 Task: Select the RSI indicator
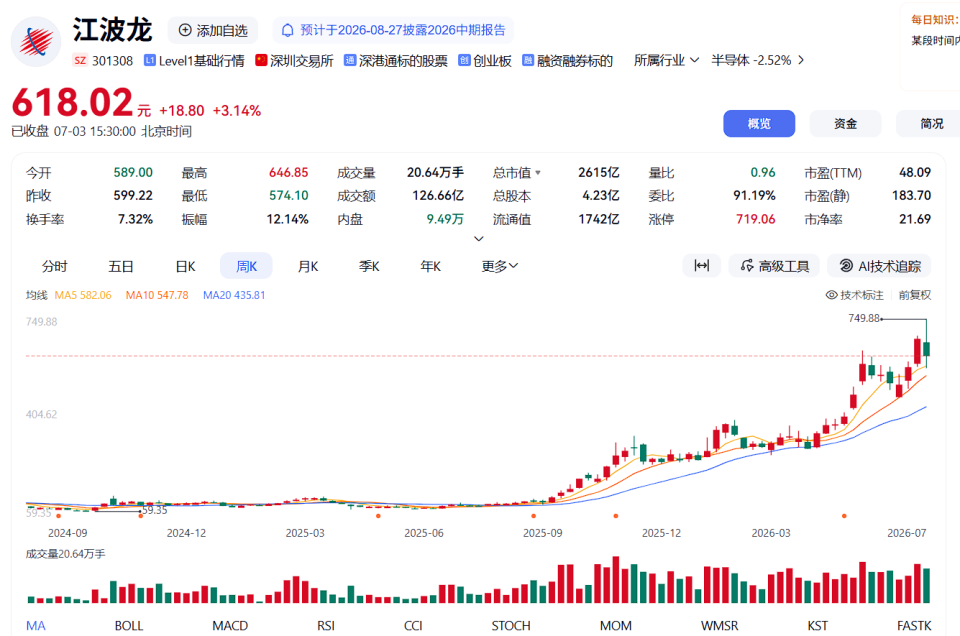[326, 625]
